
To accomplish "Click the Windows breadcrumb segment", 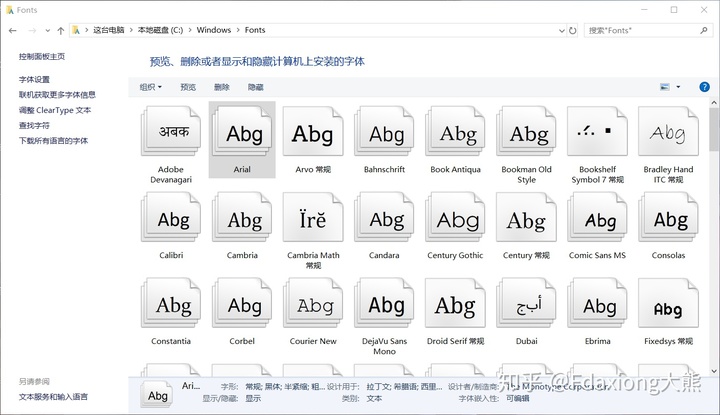I will pos(214,30).
